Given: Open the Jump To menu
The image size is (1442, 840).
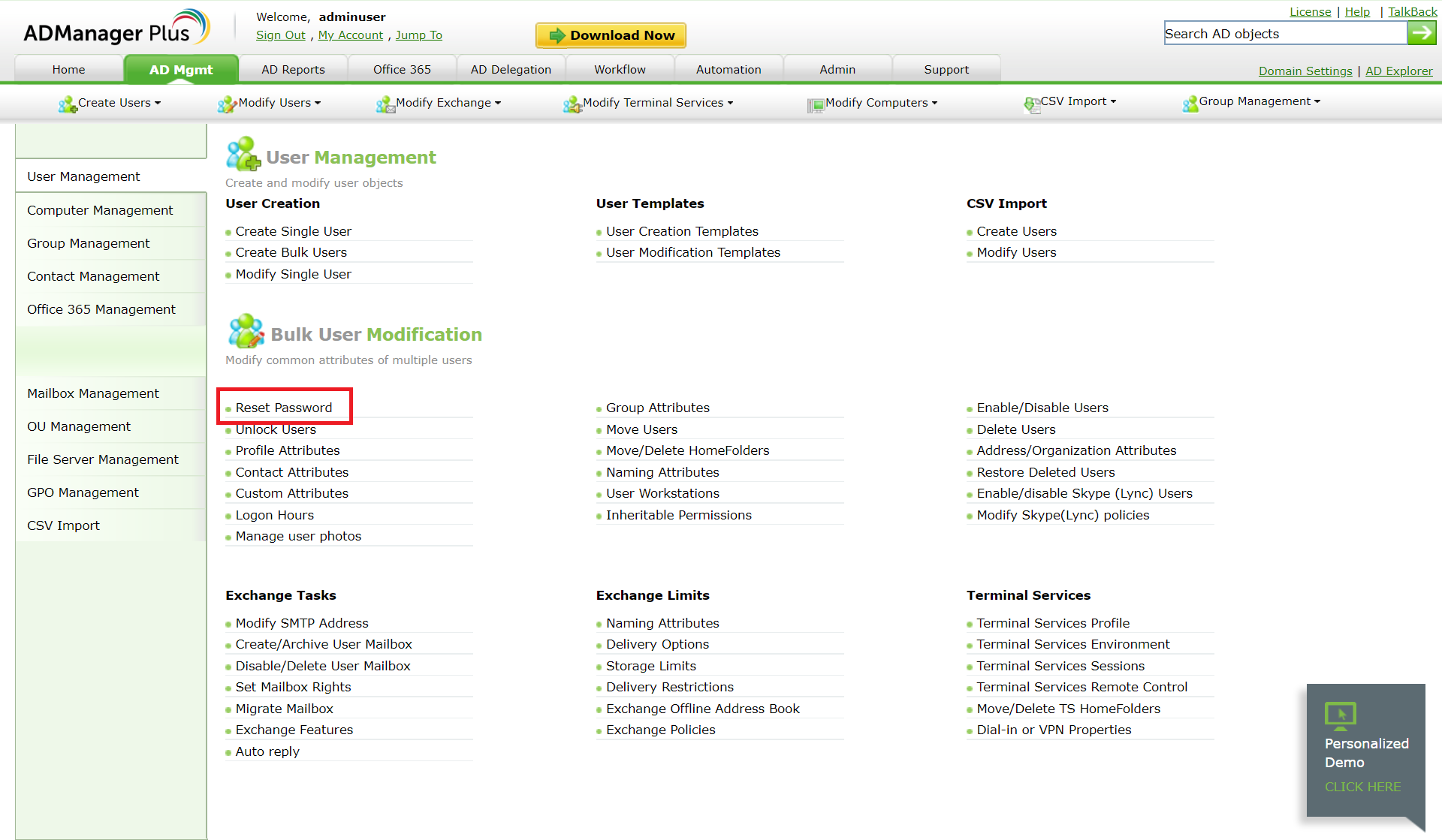Looking at the screenshot, I should coord(418,35).
